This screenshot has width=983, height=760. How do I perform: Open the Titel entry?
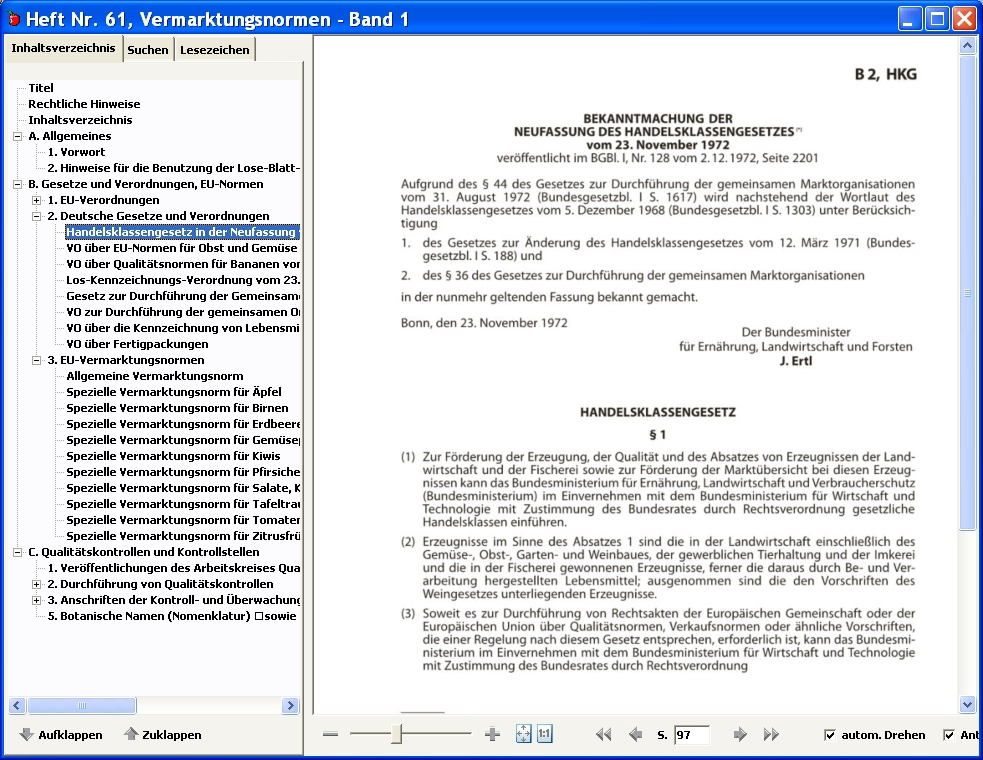pos(41,88)
